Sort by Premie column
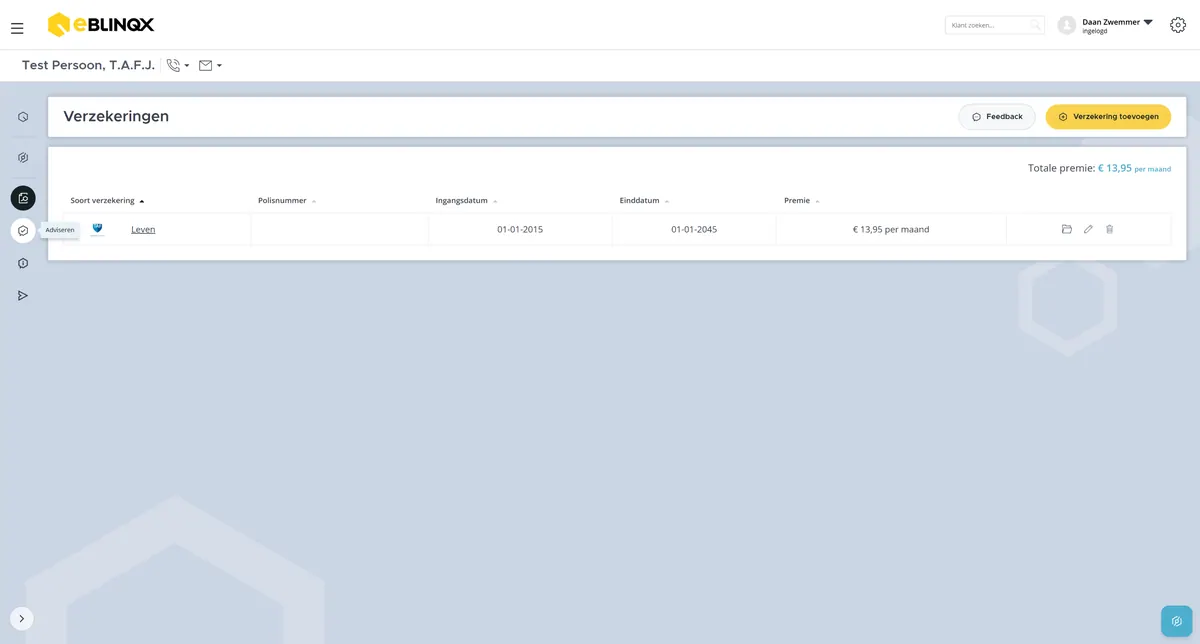Viewport: 1200px width, 644px height. pyautogui.click(x=802, y=201)
